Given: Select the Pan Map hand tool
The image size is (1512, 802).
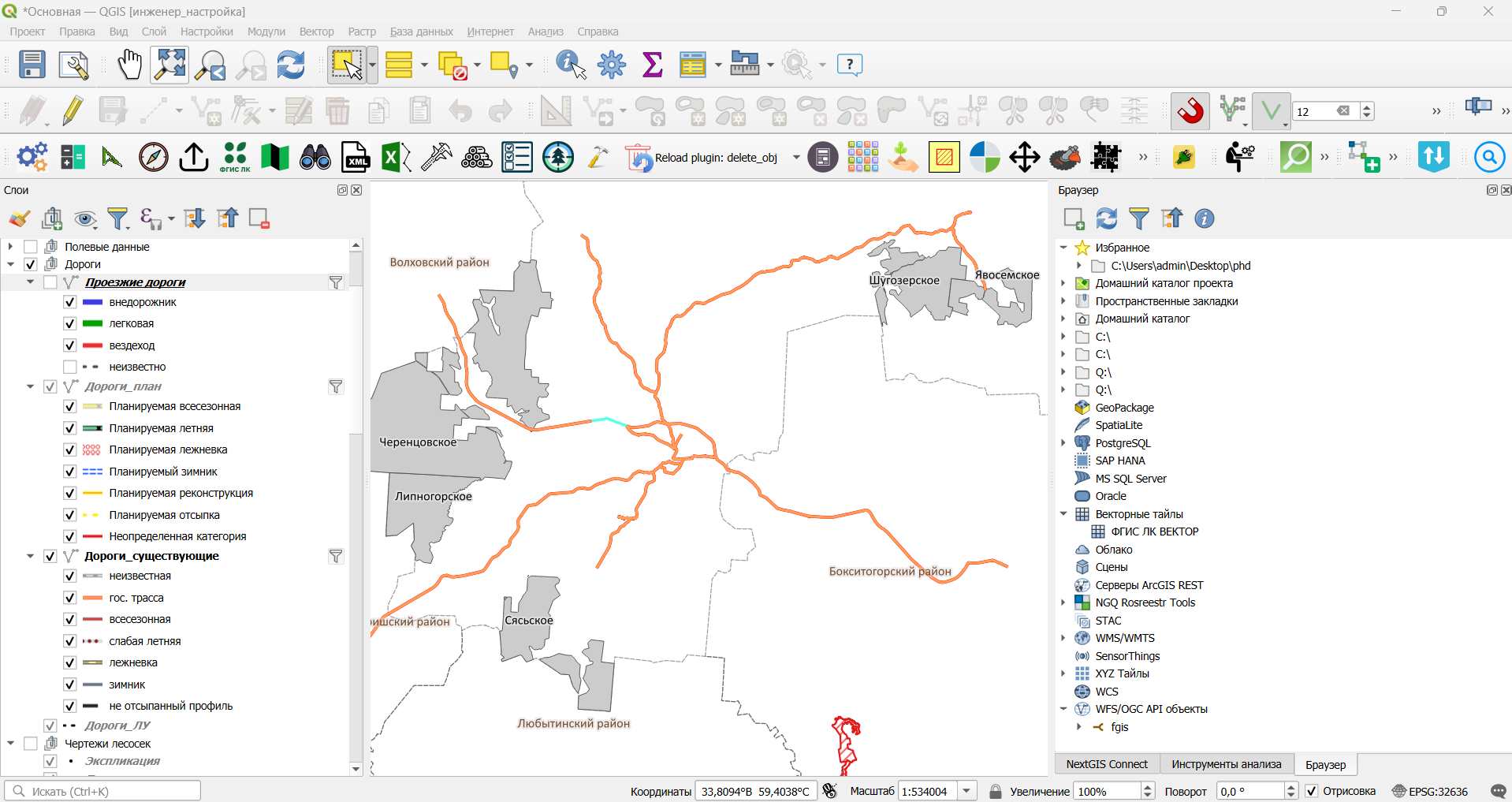Looking at the screenshot, I should (x=129, y=65).
